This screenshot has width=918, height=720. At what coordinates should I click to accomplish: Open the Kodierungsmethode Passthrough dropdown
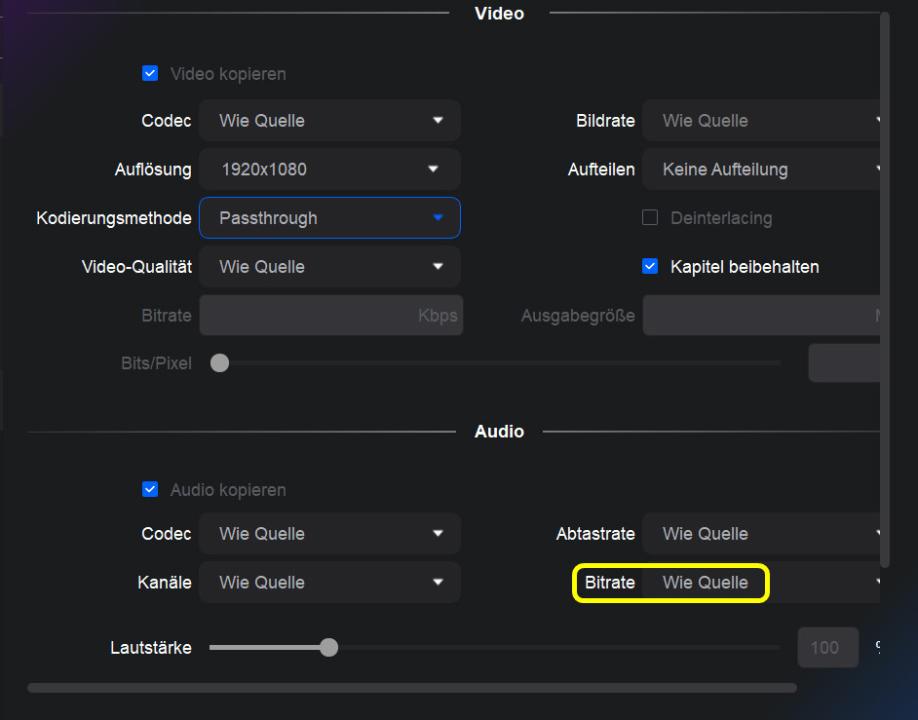click(329, 218)
